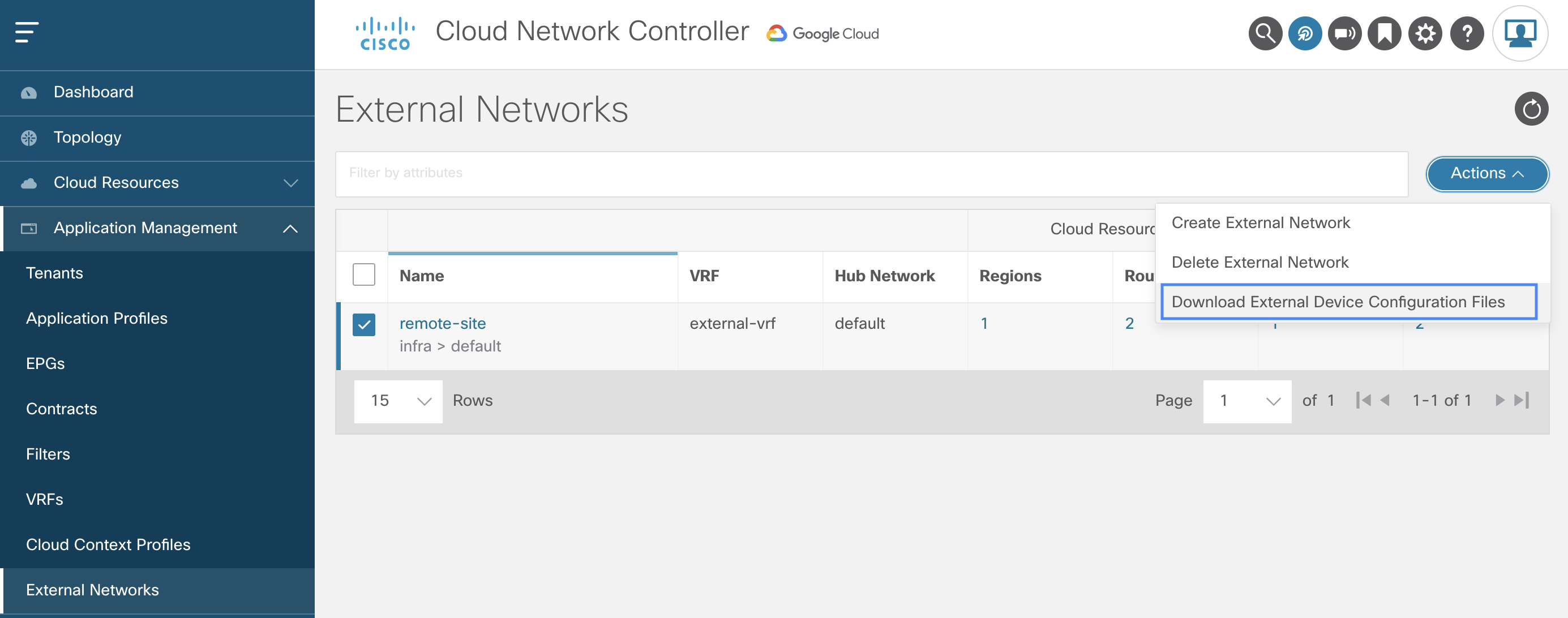
Task: Open the settings gear icon
Action: 1425,34
